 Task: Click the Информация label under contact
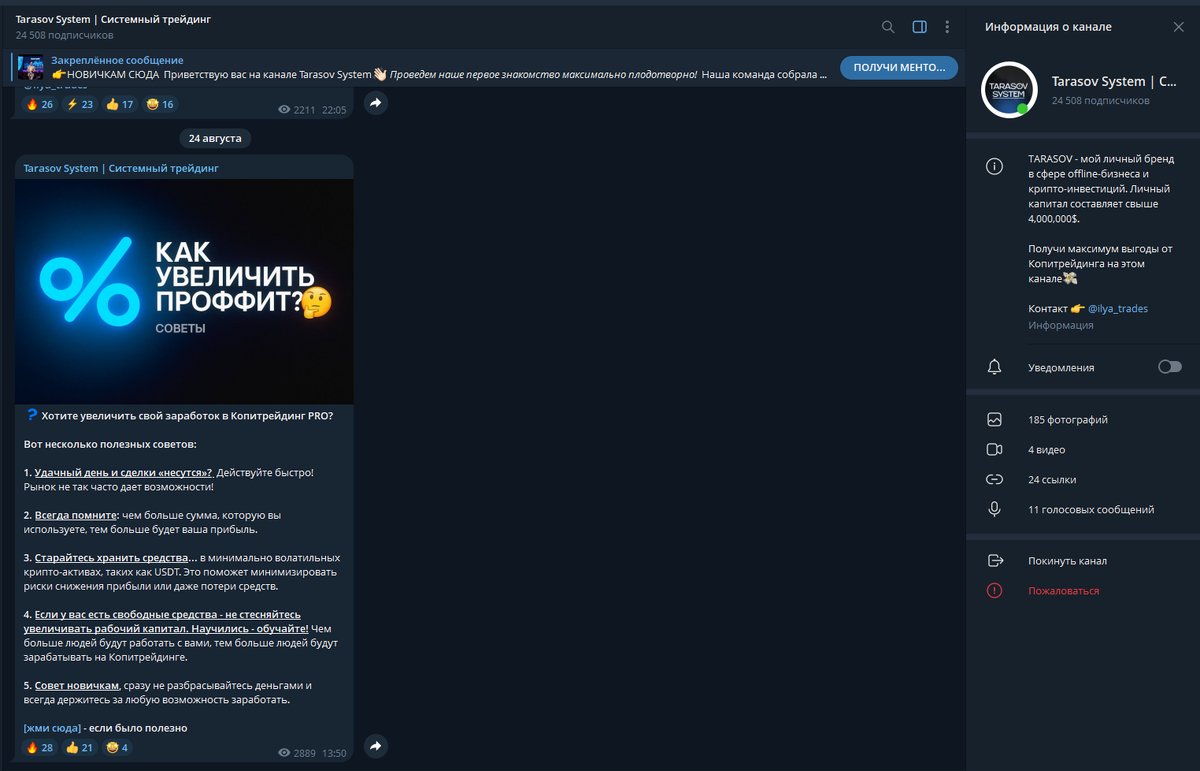click(1060, 325)
